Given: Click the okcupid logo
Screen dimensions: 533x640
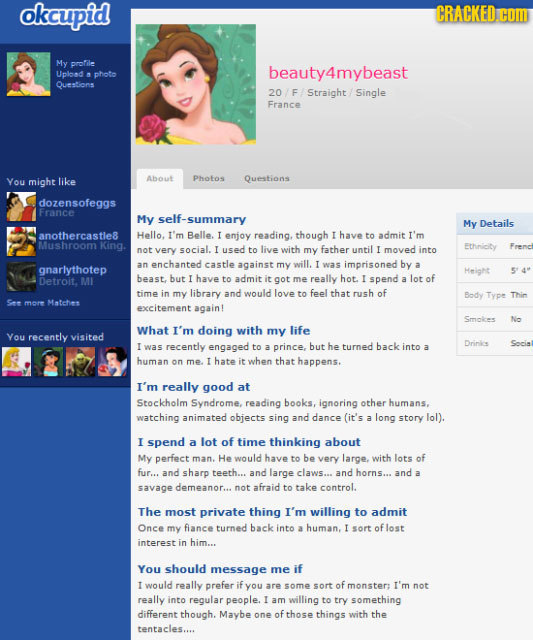Looking at the screenshot, I should click(65, 16).
